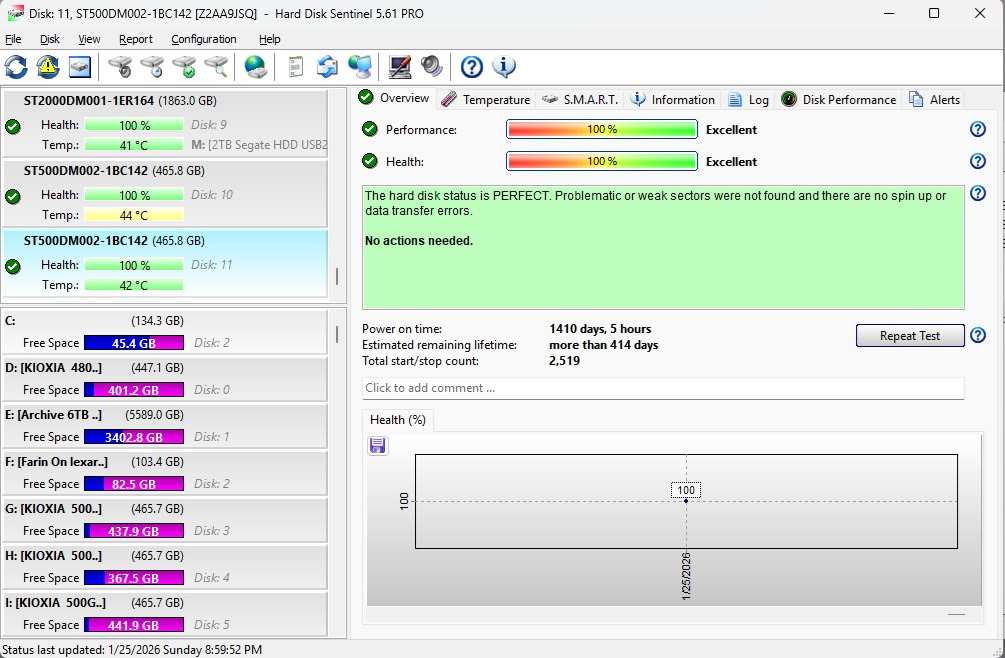Switch to the S.M.A.R.T. tab
Viewport: 1005px width, 658px height.
[x=581, y=99]
